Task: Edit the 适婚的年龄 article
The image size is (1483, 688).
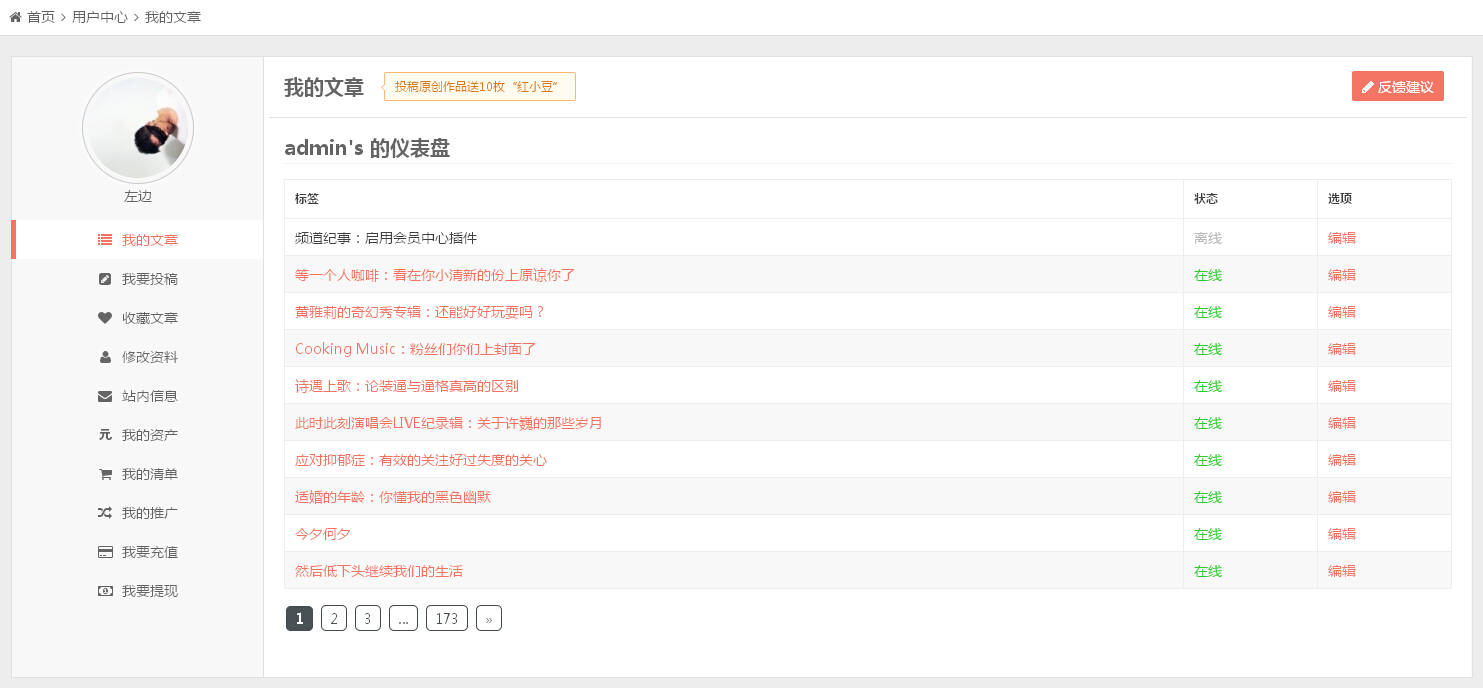Action: click(1342, 497)
